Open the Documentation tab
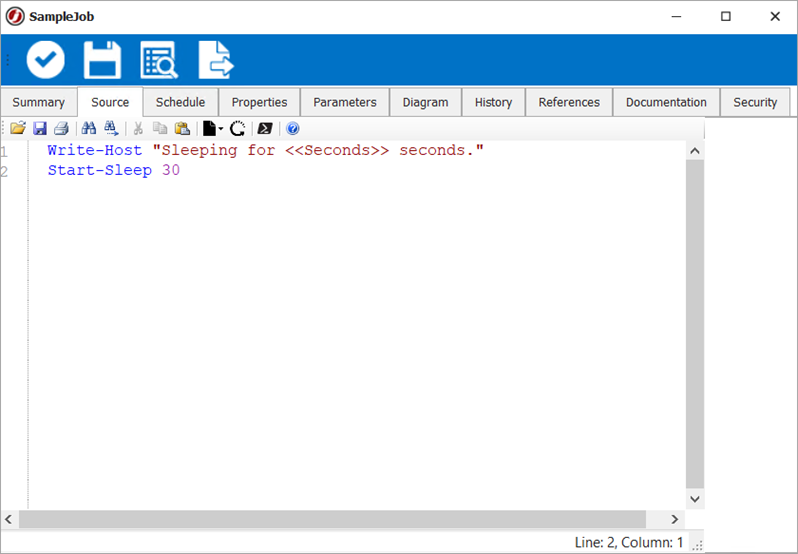 666,102
